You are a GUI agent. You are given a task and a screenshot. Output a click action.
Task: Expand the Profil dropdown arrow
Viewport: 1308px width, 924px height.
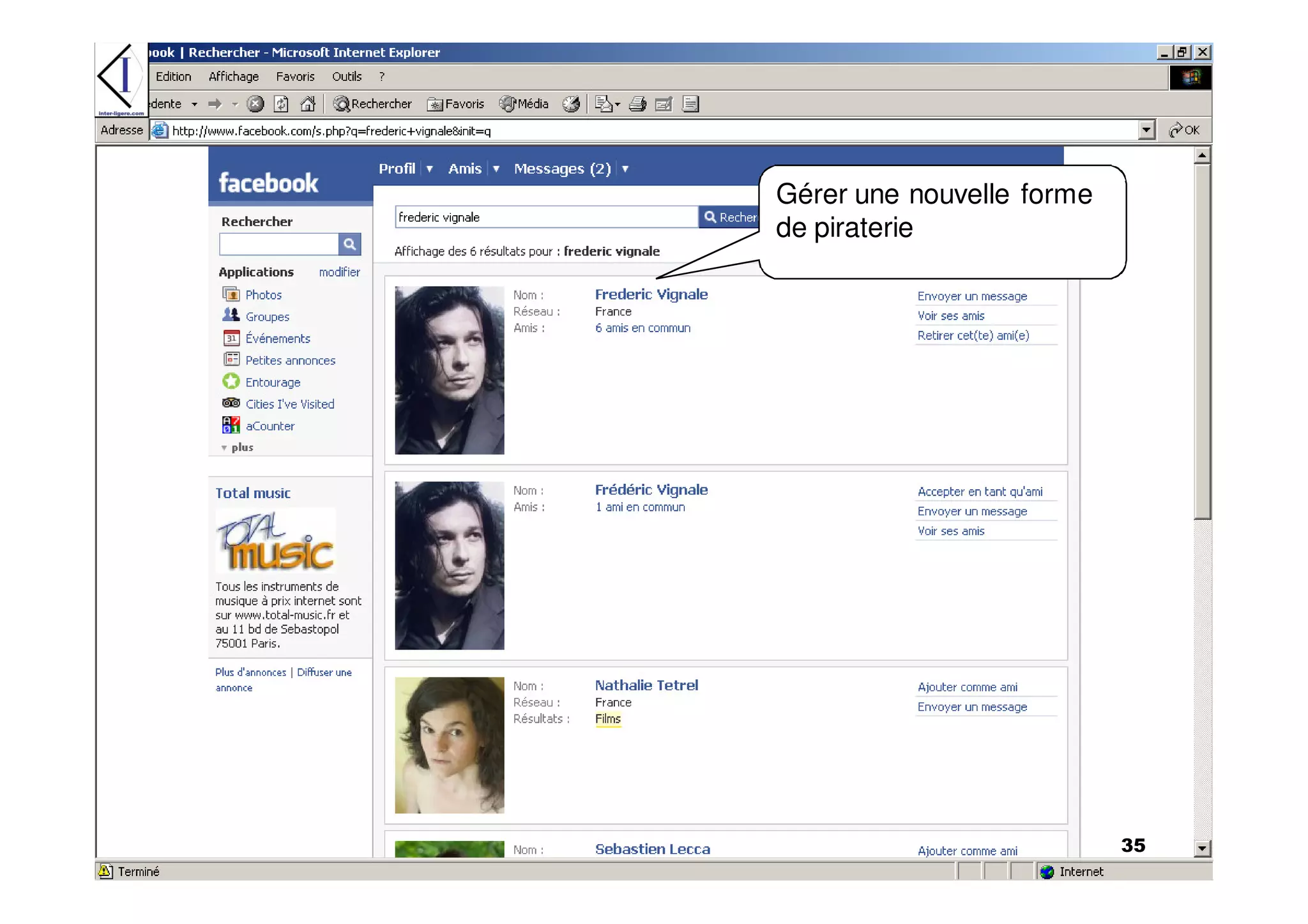click(x=430, y=169)
